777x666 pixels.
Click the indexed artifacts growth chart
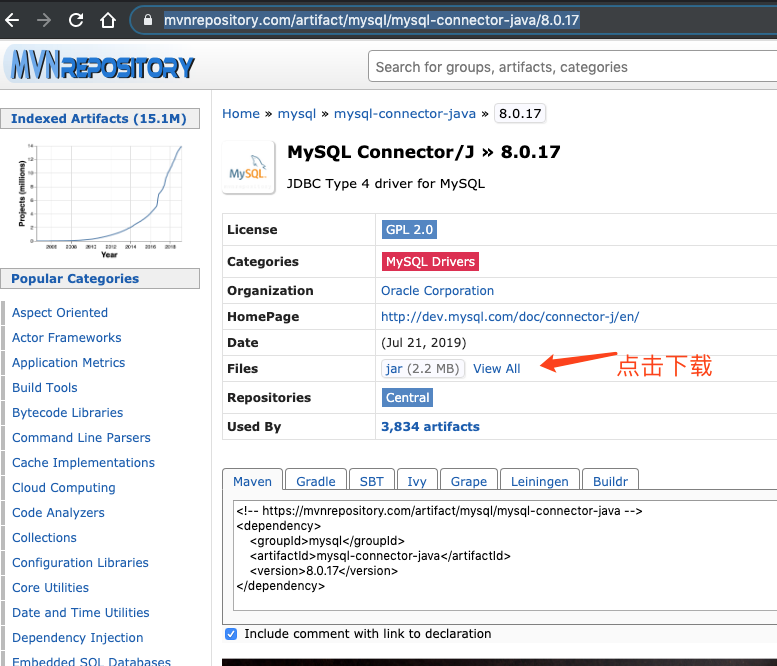tap(101, 199)
